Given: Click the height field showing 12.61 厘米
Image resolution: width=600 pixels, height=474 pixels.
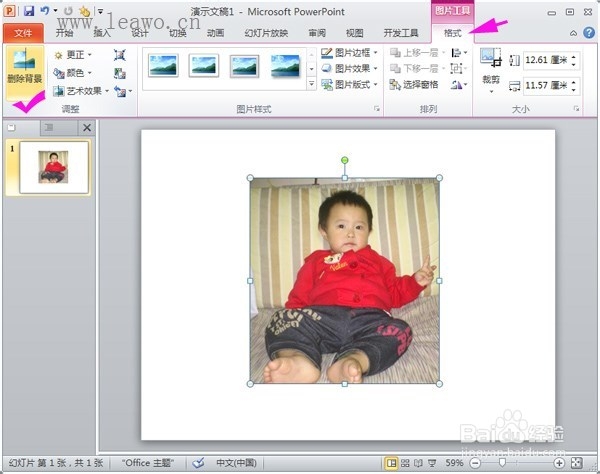Looking at the screenshot, I should click(x=546, y=60).
